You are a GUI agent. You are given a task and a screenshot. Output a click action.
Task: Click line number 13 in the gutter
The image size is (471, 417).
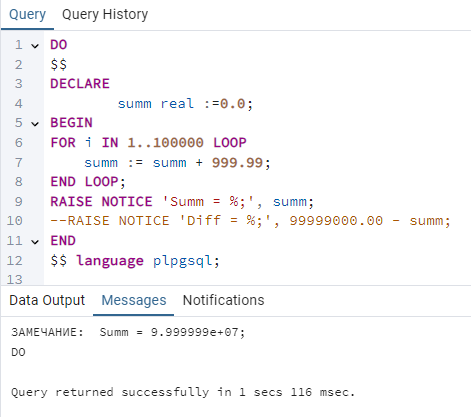(x=15, y=279)
